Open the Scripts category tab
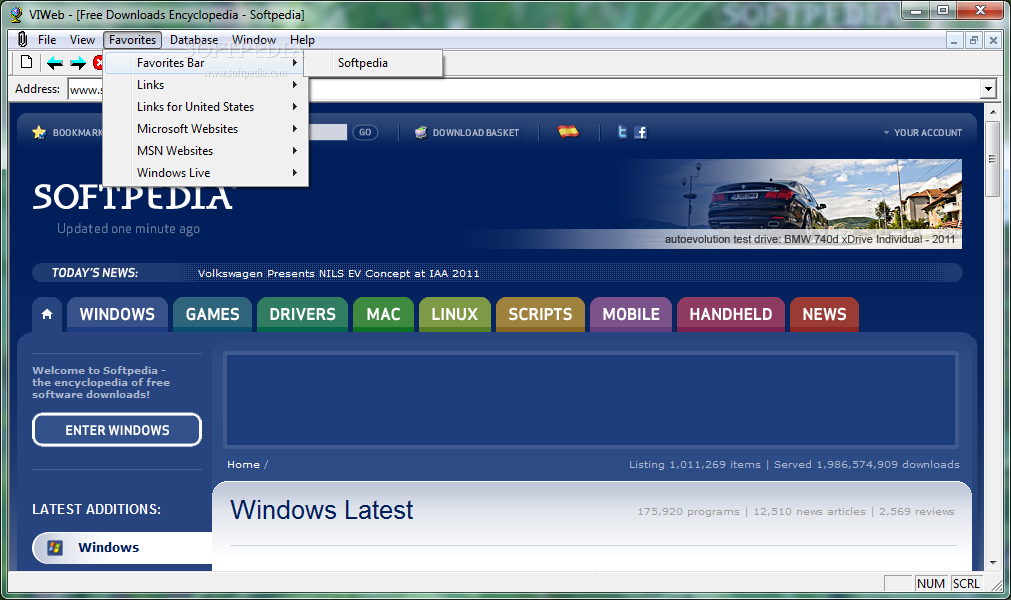 (540, 314)
